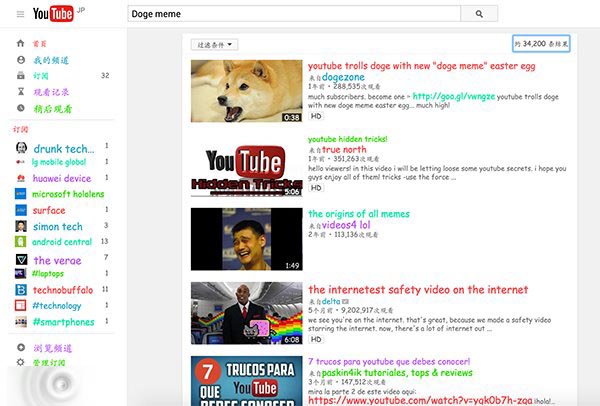This screenshot has width=600, height=406.
Task: Open '7 trucos para youtube' title
Action: (x=389, y=362)
